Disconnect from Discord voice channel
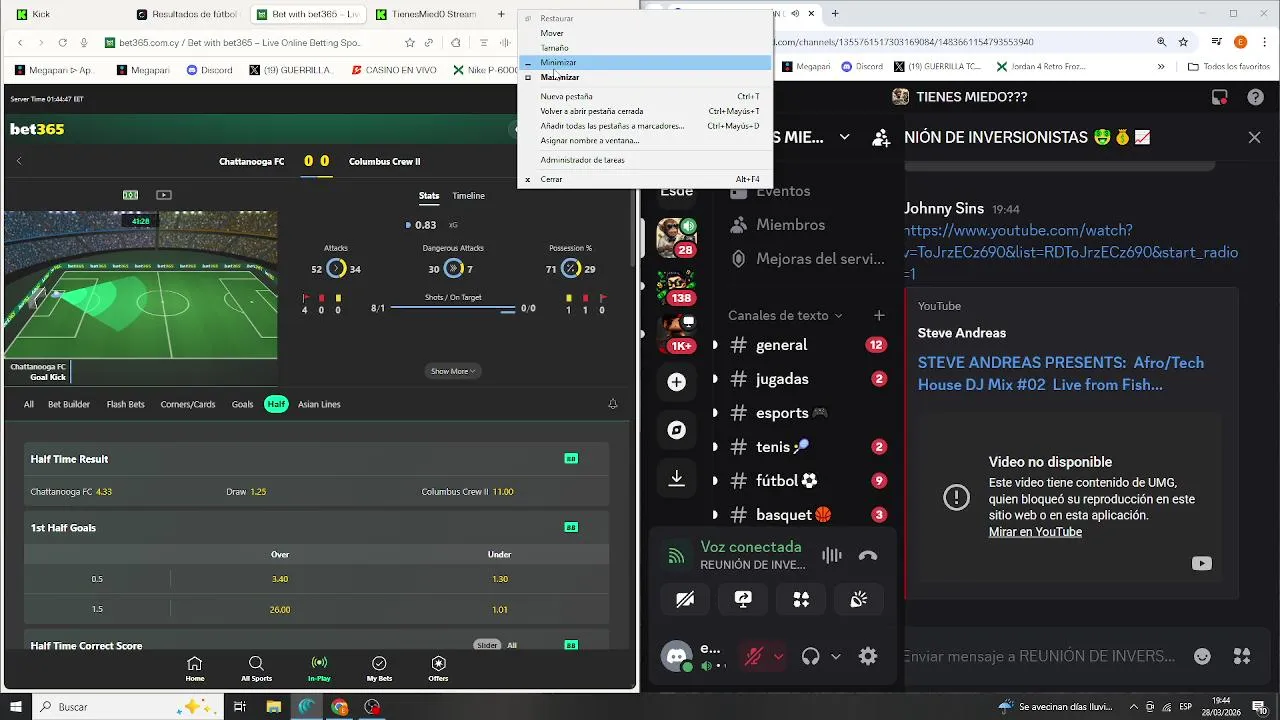The image size is (1280, 720). click(x=868, y=556)
